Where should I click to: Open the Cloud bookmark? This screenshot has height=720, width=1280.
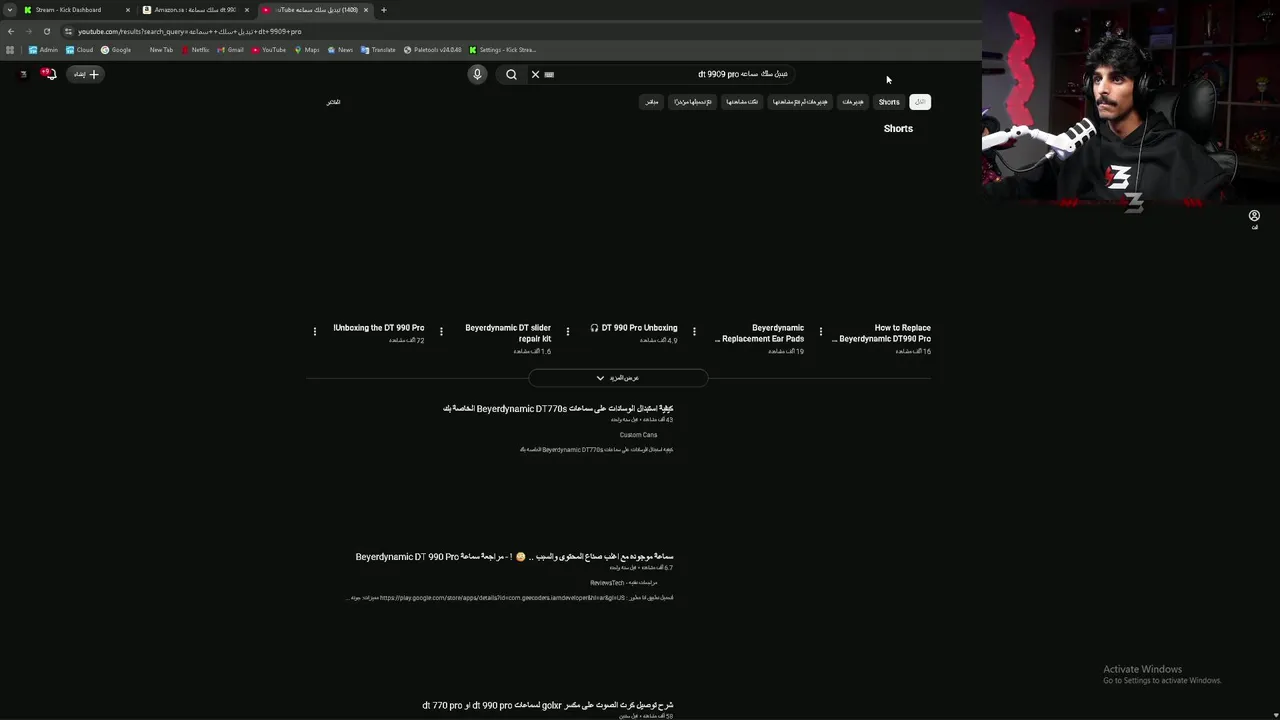[x=79, y=50]
